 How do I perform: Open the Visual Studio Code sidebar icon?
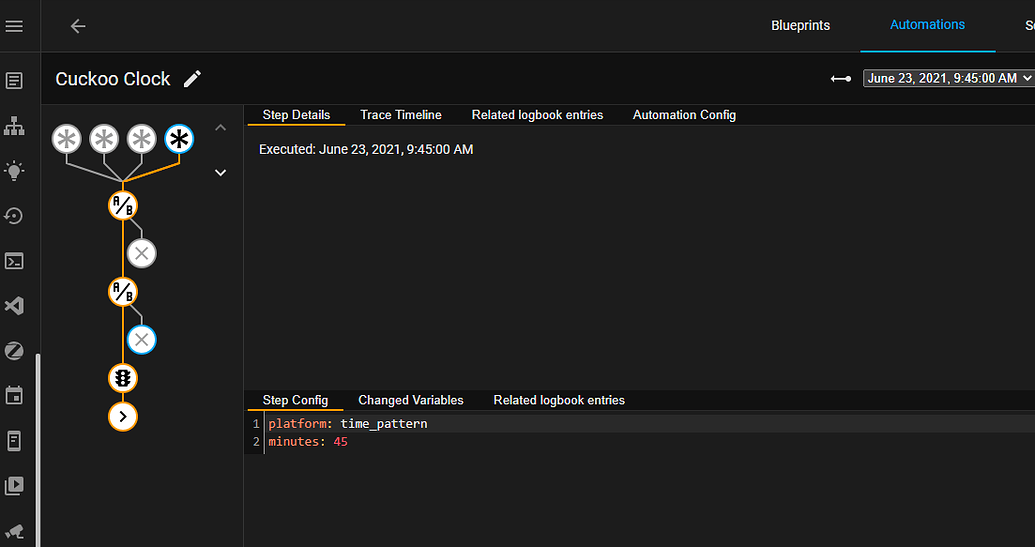tap(14, 306)
